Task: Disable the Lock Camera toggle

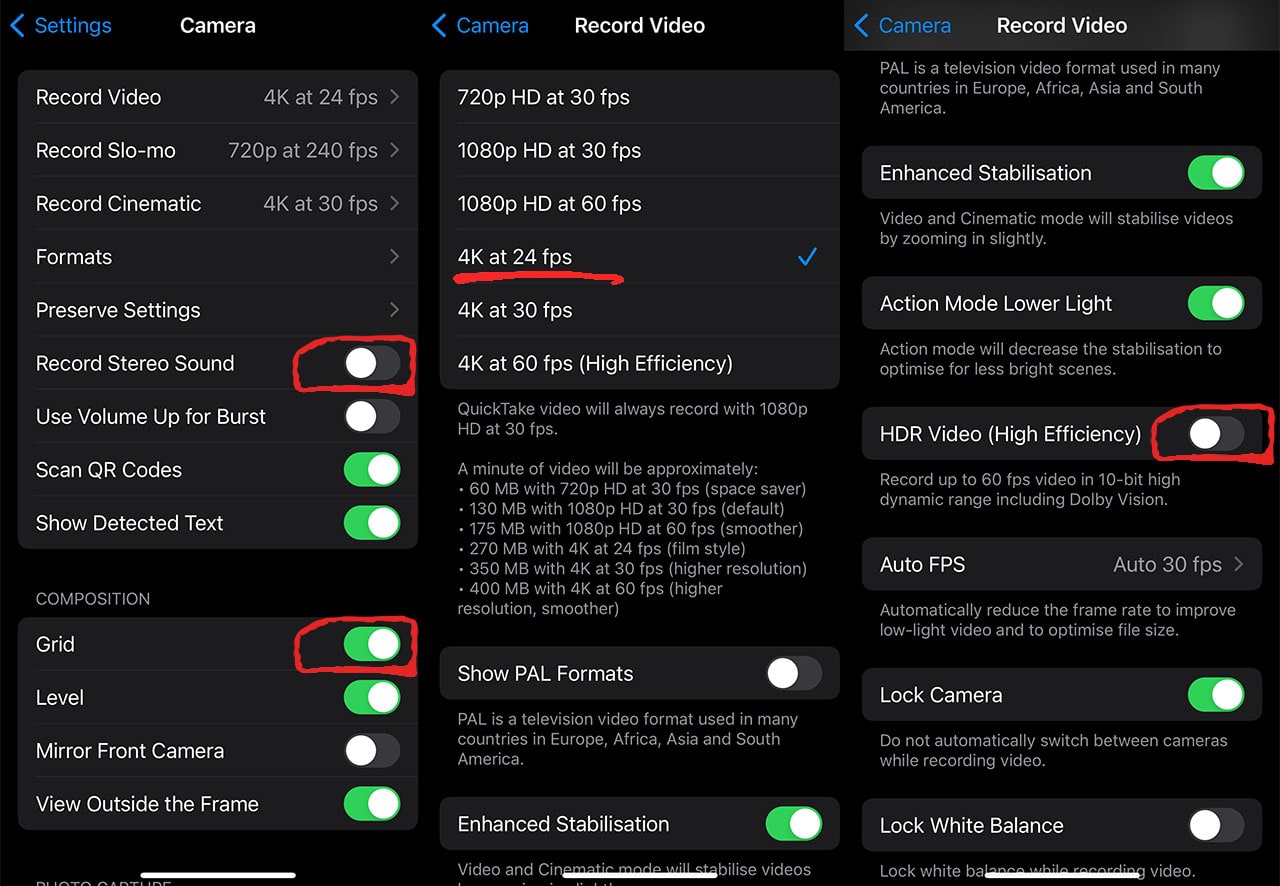Action: (x=1216, y=694)
